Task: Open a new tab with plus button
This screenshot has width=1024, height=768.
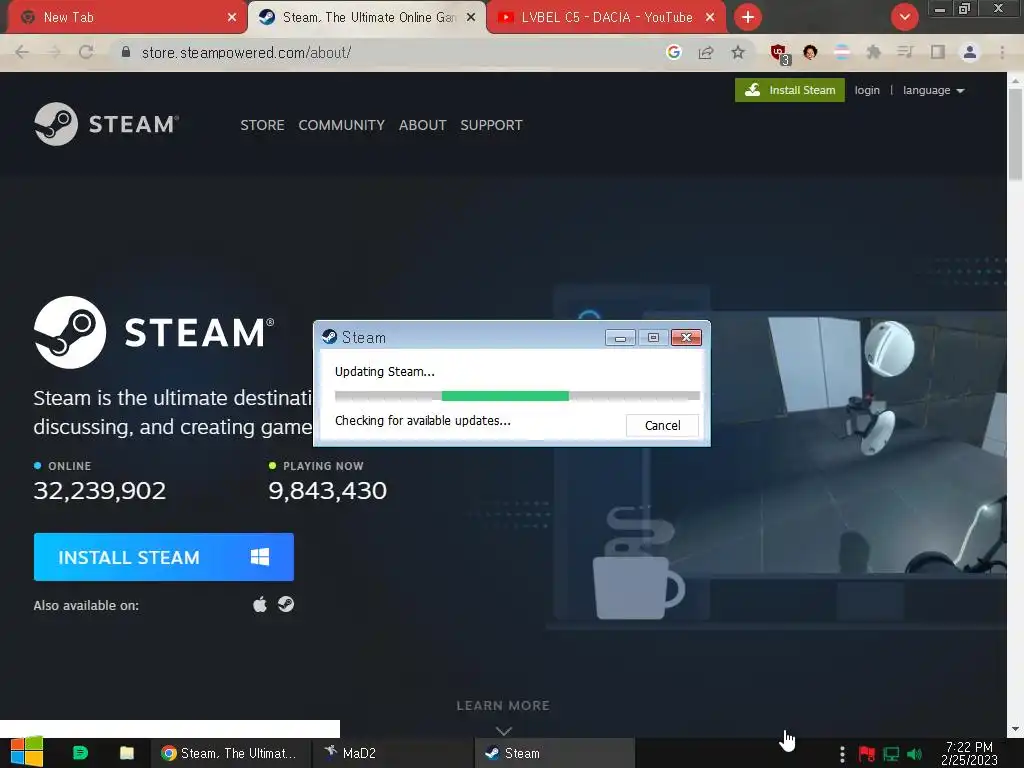Action: tap(748, 17)
